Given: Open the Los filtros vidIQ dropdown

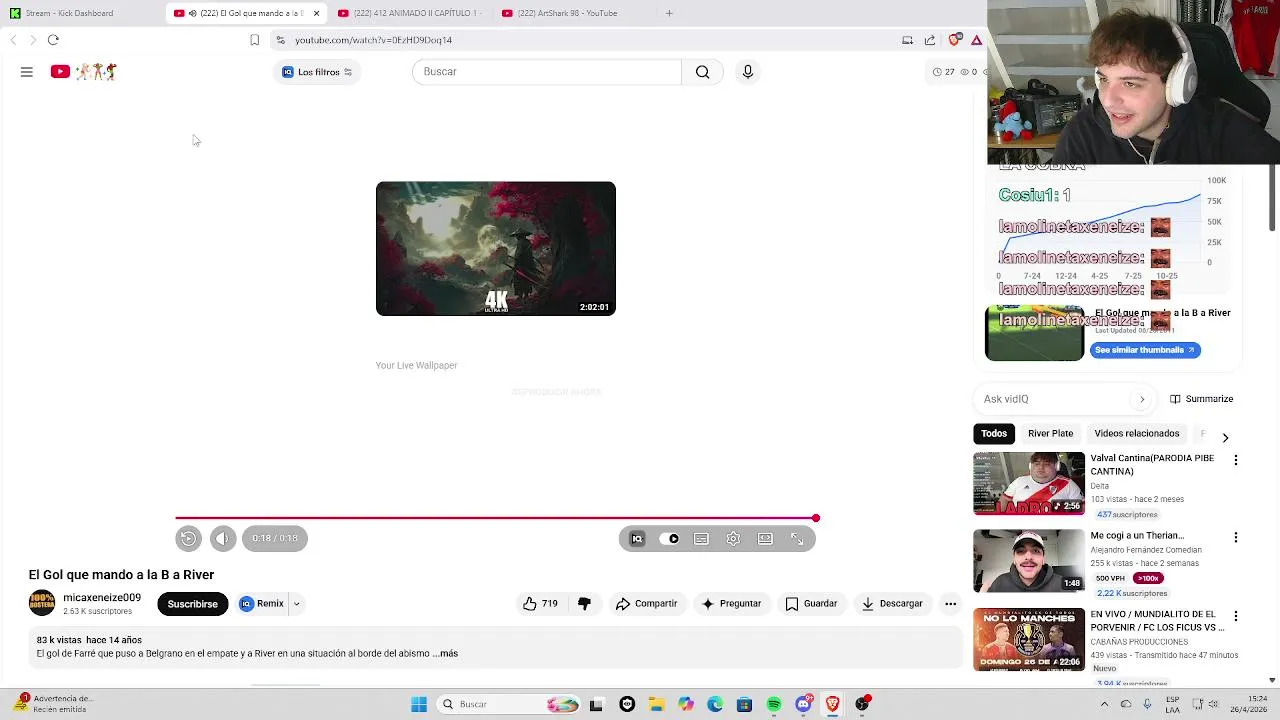Looking at the screenshot, I should tap(317, 72).
